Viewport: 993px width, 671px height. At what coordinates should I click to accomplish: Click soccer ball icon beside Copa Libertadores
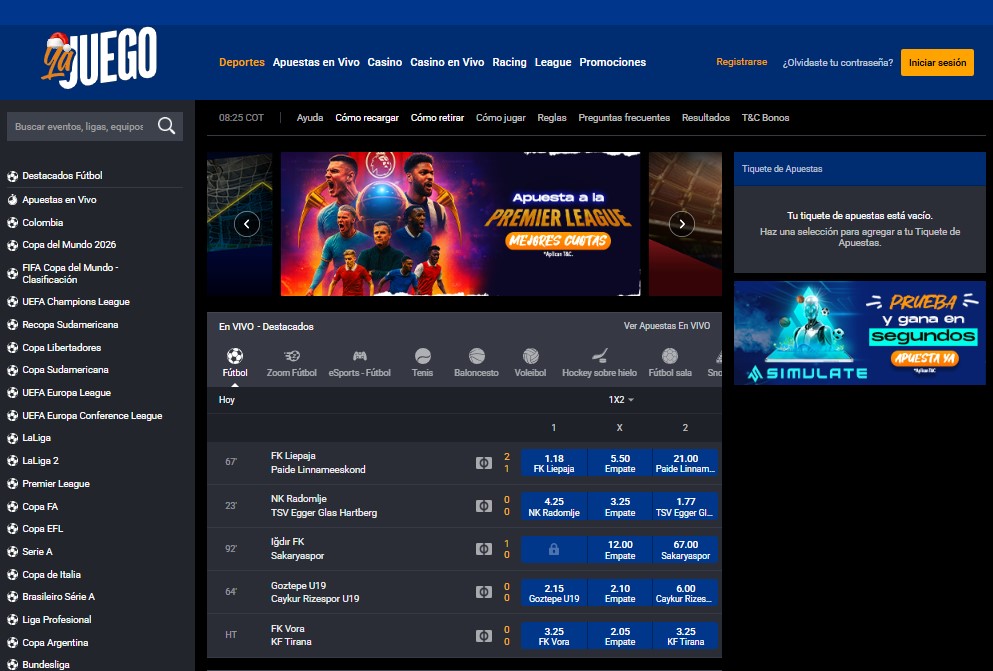(x=12, y=348)
